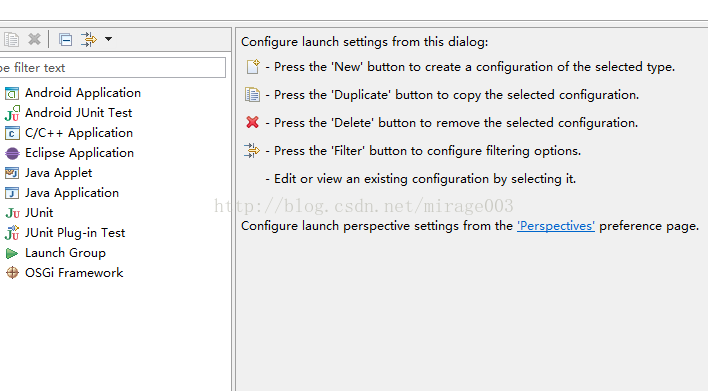Select JUnit Plug-in Test entry
The width and height of the screenshot is (708, 391).
click(x=65, y=233)
